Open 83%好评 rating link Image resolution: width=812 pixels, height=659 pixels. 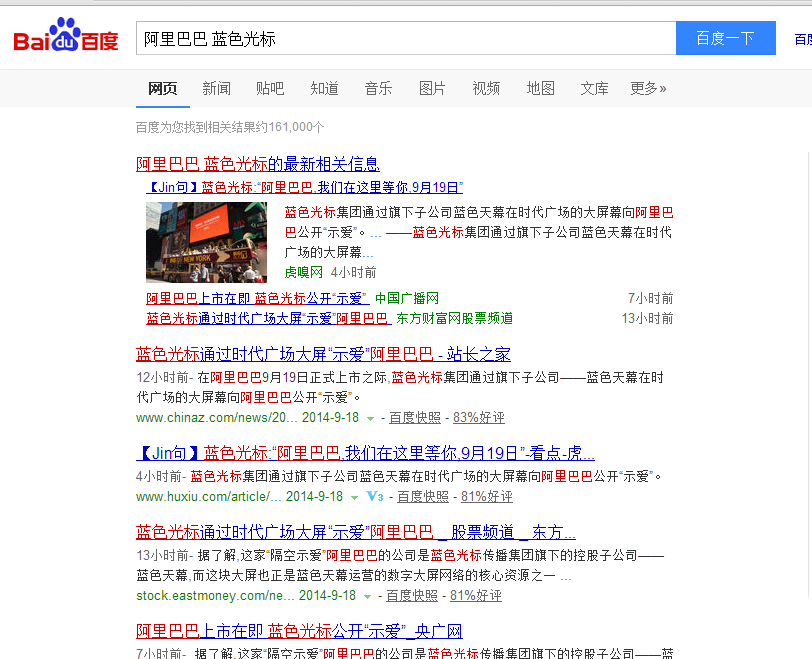click(x=478, y=417)
